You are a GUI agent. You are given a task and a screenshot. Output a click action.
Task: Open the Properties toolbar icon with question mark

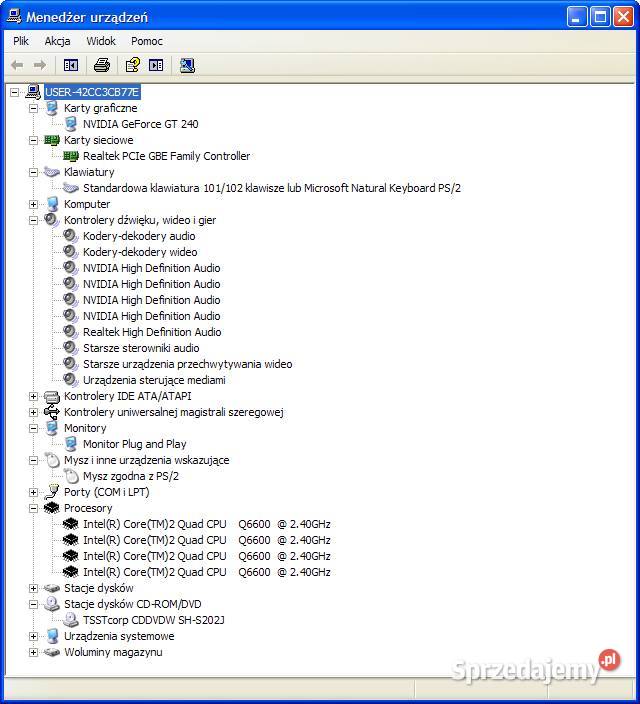coord(132,66)
